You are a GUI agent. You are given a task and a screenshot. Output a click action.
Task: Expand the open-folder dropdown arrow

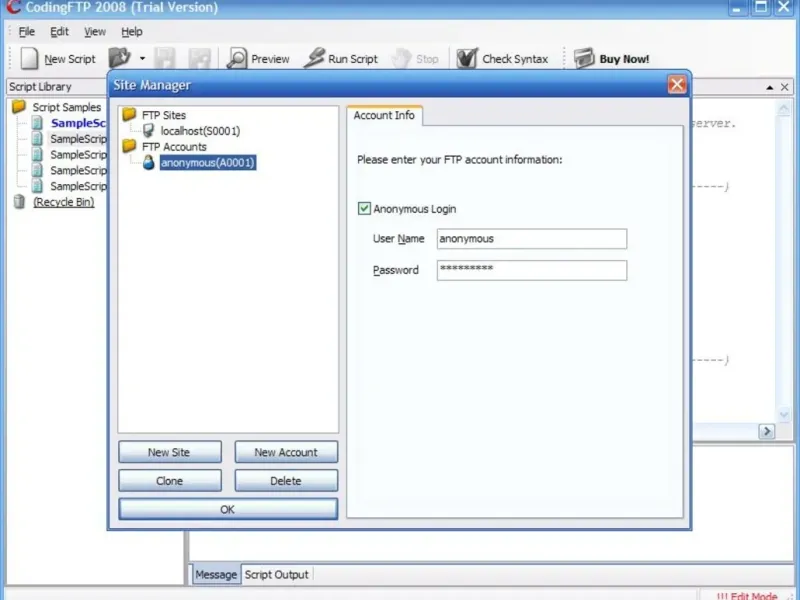point(142,59)
